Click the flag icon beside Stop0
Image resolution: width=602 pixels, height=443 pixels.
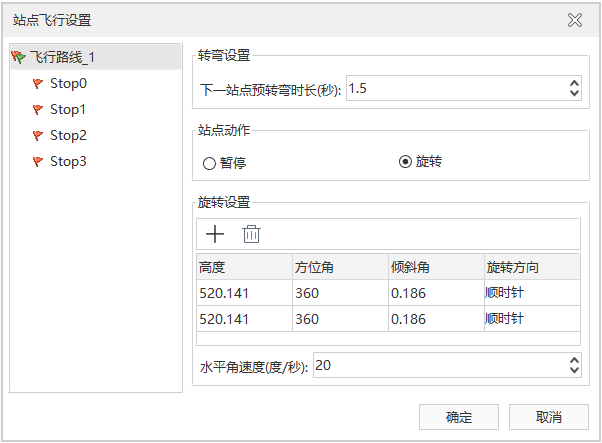38,84
